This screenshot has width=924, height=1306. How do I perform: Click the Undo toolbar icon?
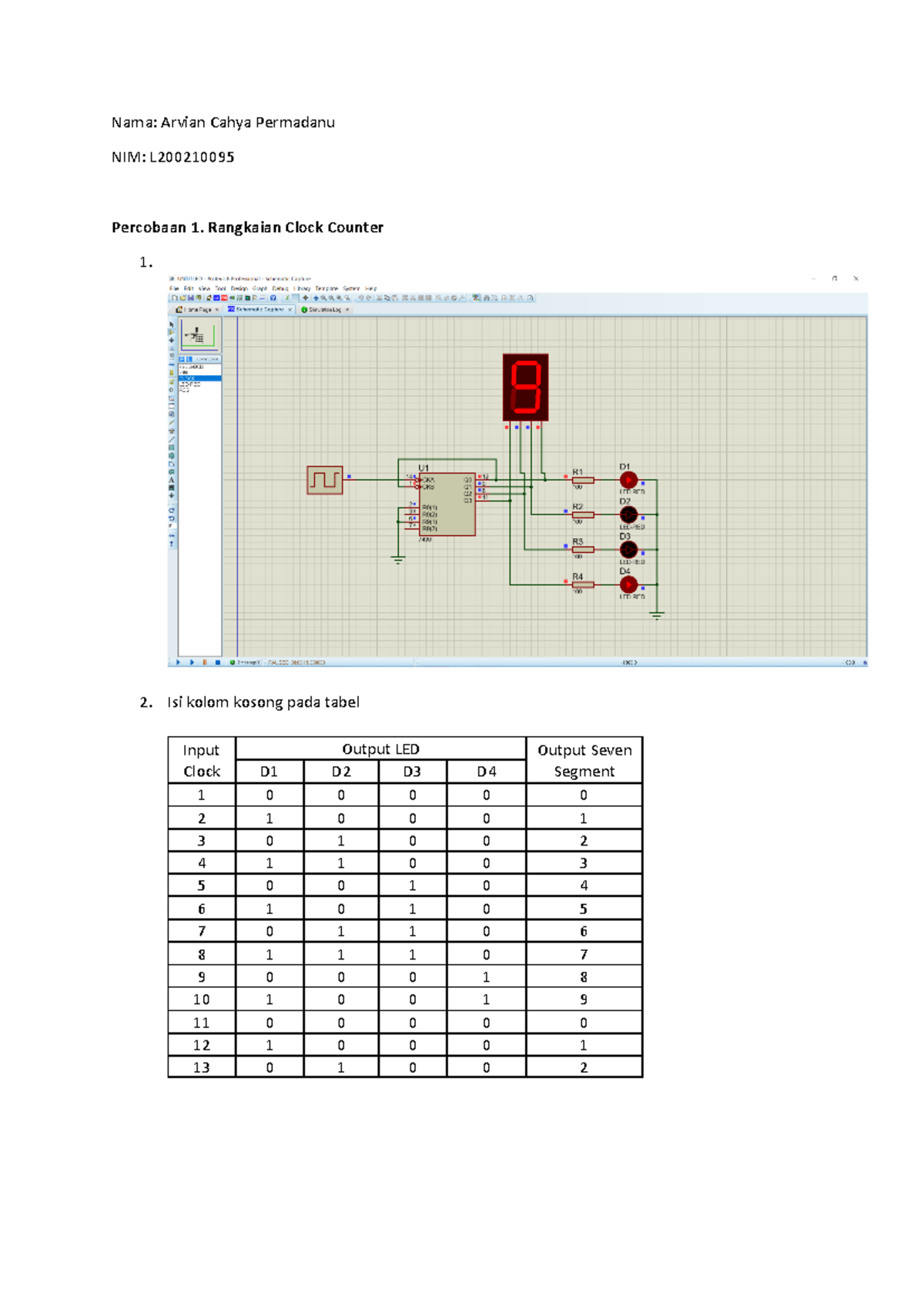[361, 298]
